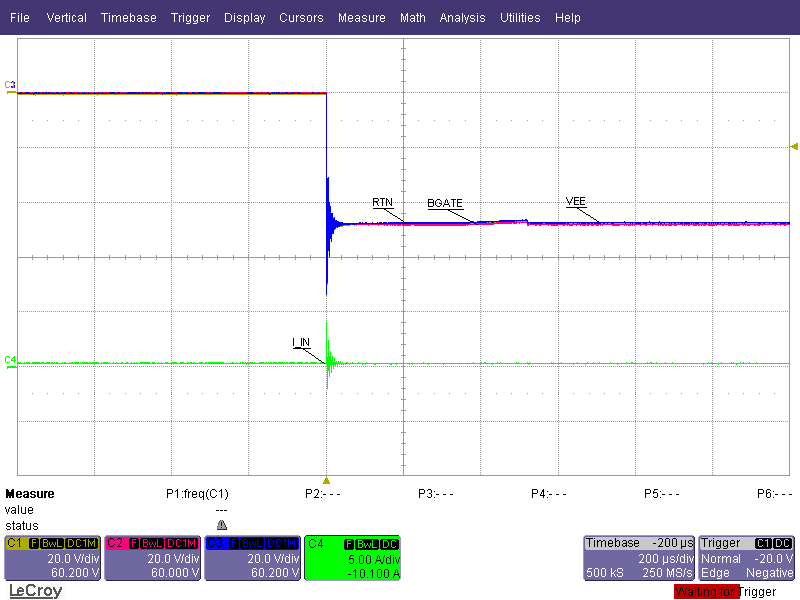
Task: Click the F filter icon on the C3 descriptor
Action: (x=232, y=541)
